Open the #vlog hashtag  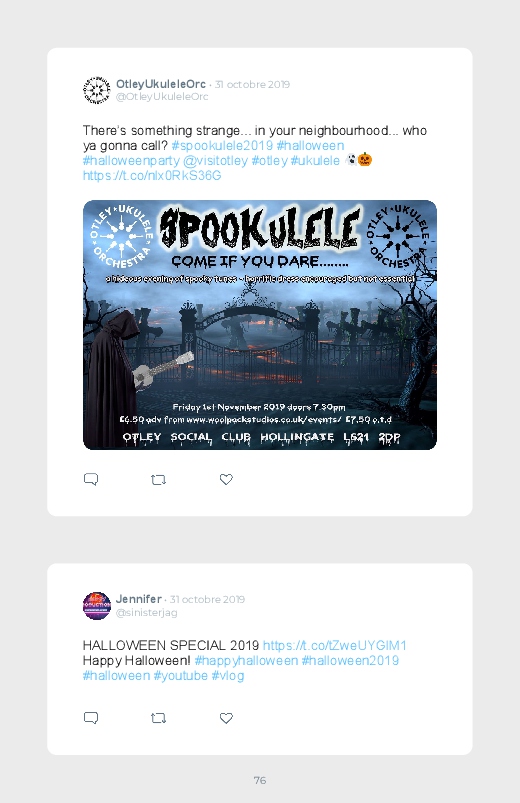point(227,675)
